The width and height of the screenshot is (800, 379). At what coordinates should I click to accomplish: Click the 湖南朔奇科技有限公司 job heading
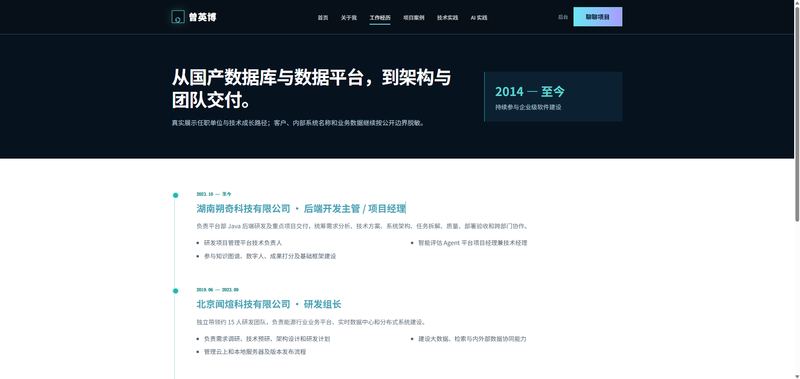click(301, 209)
